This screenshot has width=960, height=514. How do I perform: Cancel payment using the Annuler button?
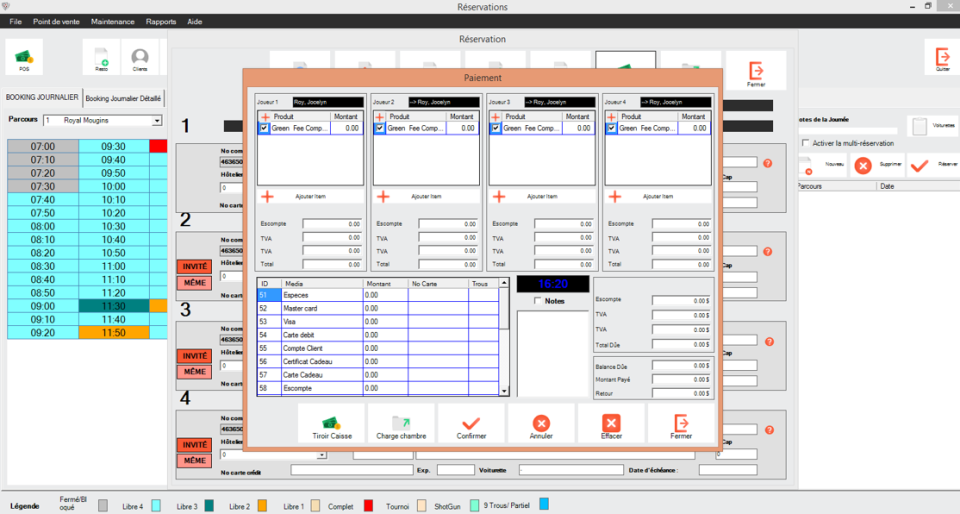541,425
